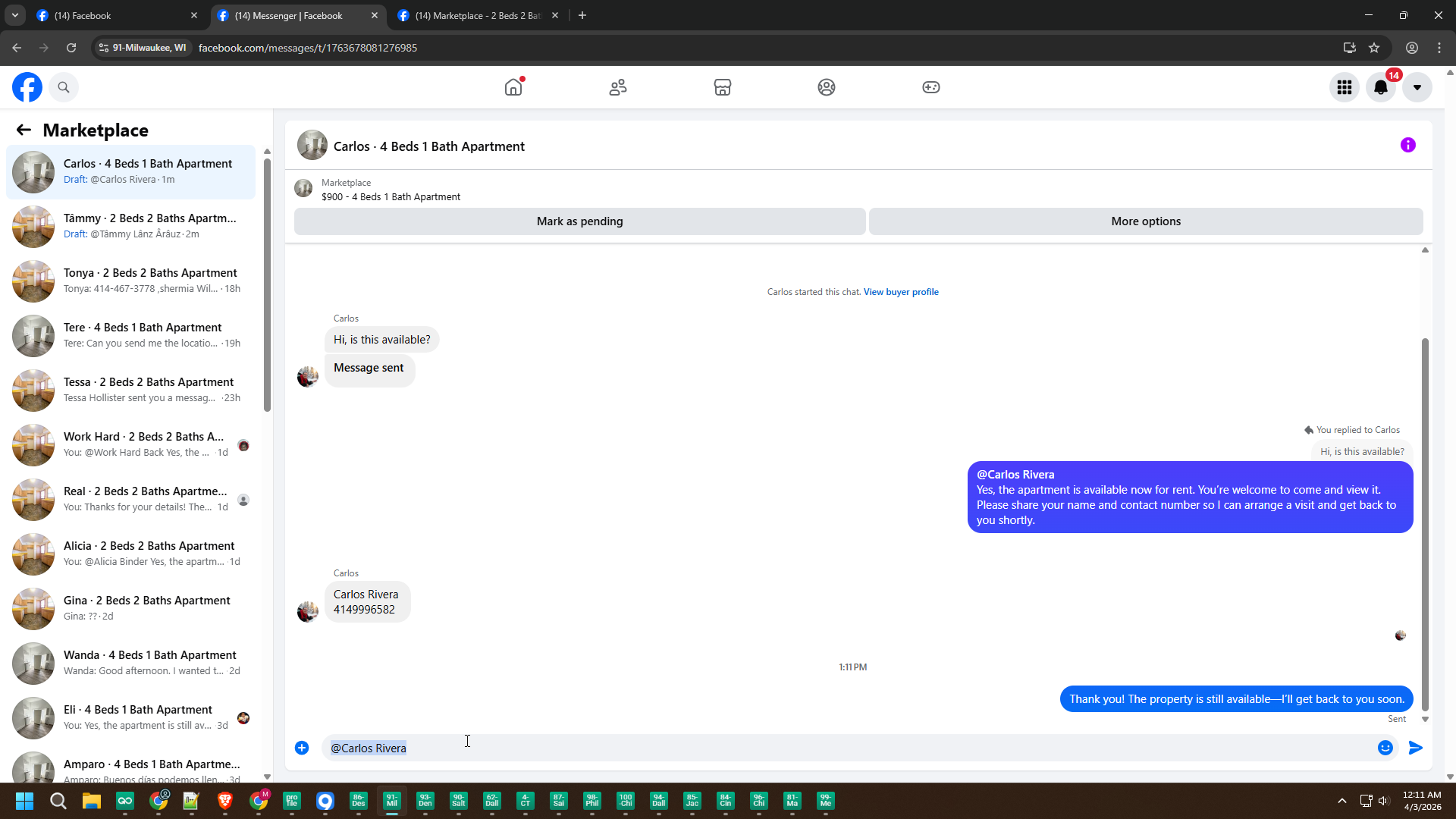Open the Menu grid icon
The width and height of the screenshot is (1456, 819).
[x=1345, y=87]
